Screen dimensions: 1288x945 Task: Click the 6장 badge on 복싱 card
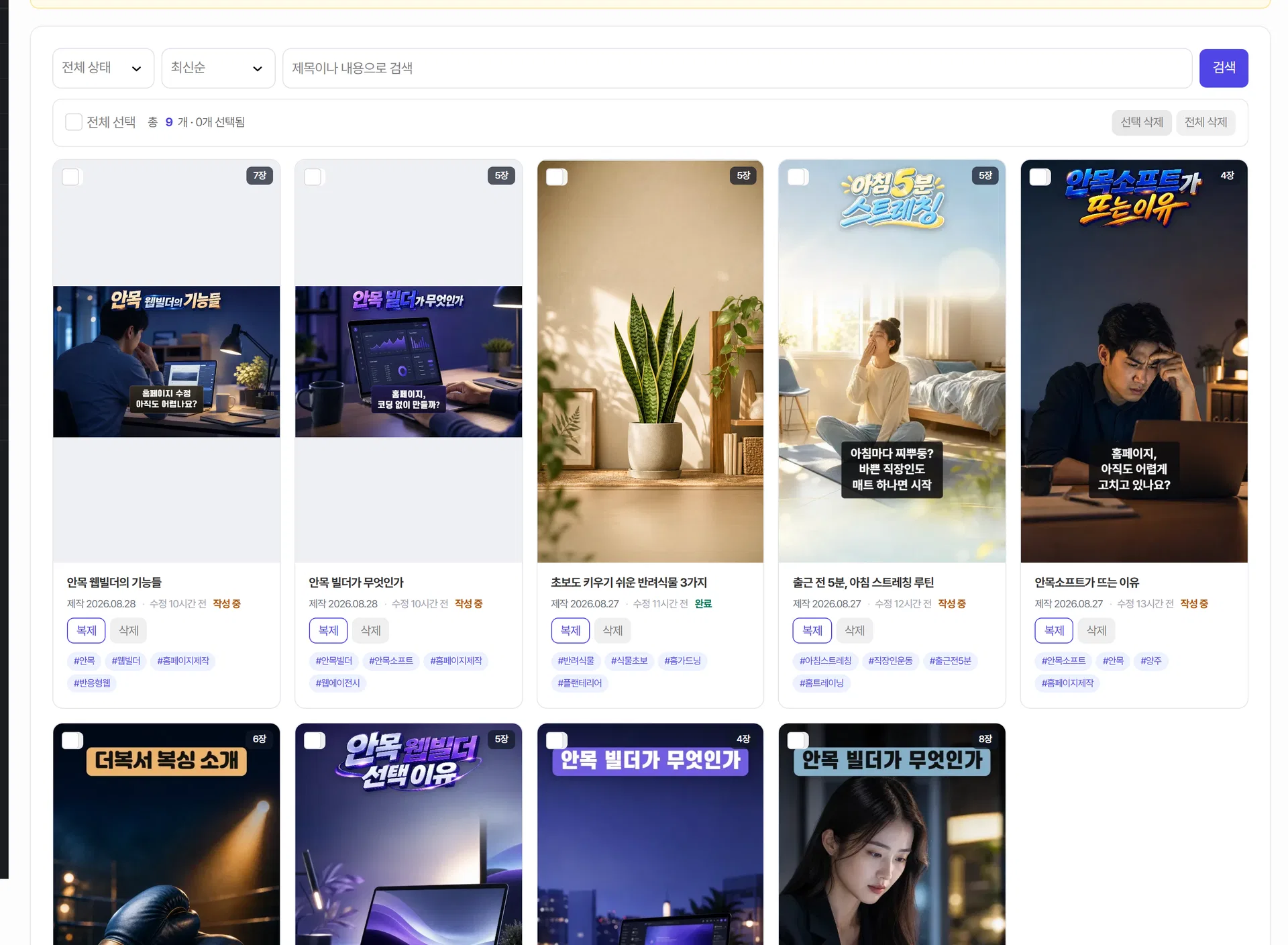coord(260,739)
